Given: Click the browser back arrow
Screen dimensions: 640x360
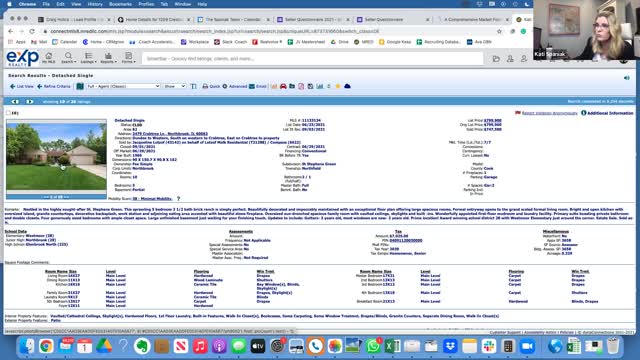Looking at the screenshot, I should [x=11, y=31].
